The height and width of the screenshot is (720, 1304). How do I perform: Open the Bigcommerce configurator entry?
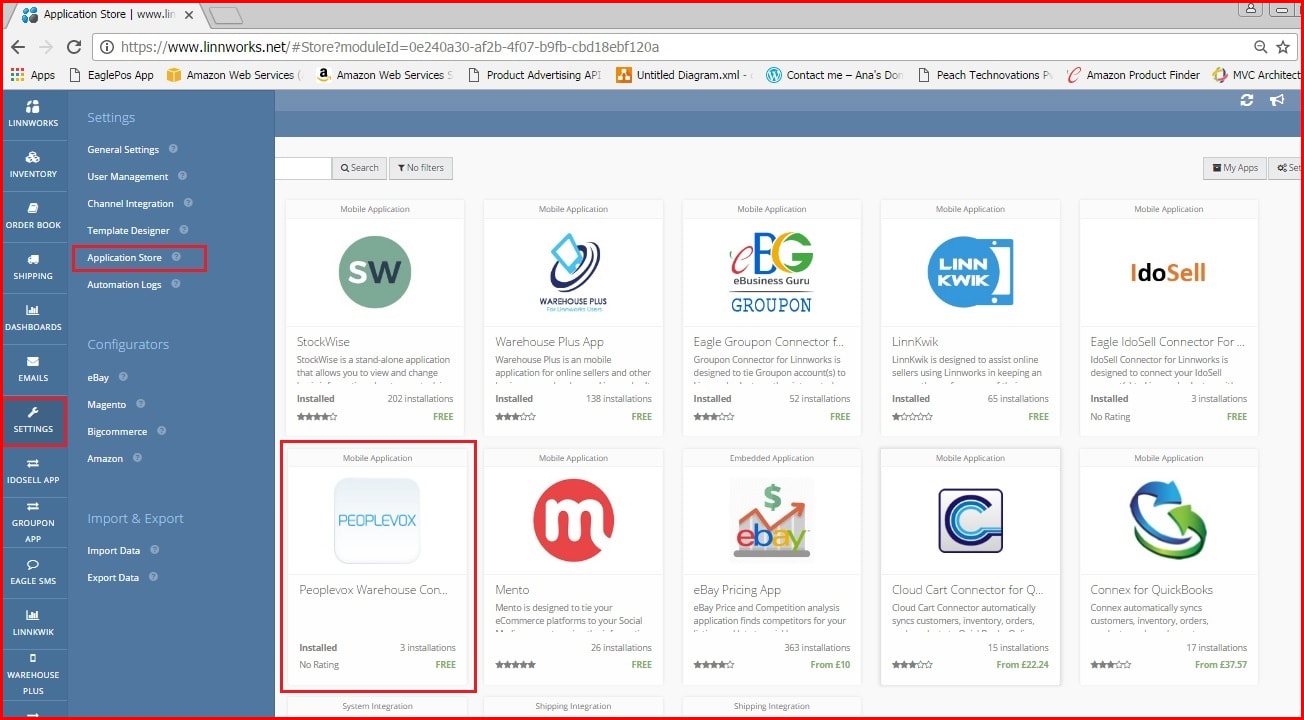[117, 432]
